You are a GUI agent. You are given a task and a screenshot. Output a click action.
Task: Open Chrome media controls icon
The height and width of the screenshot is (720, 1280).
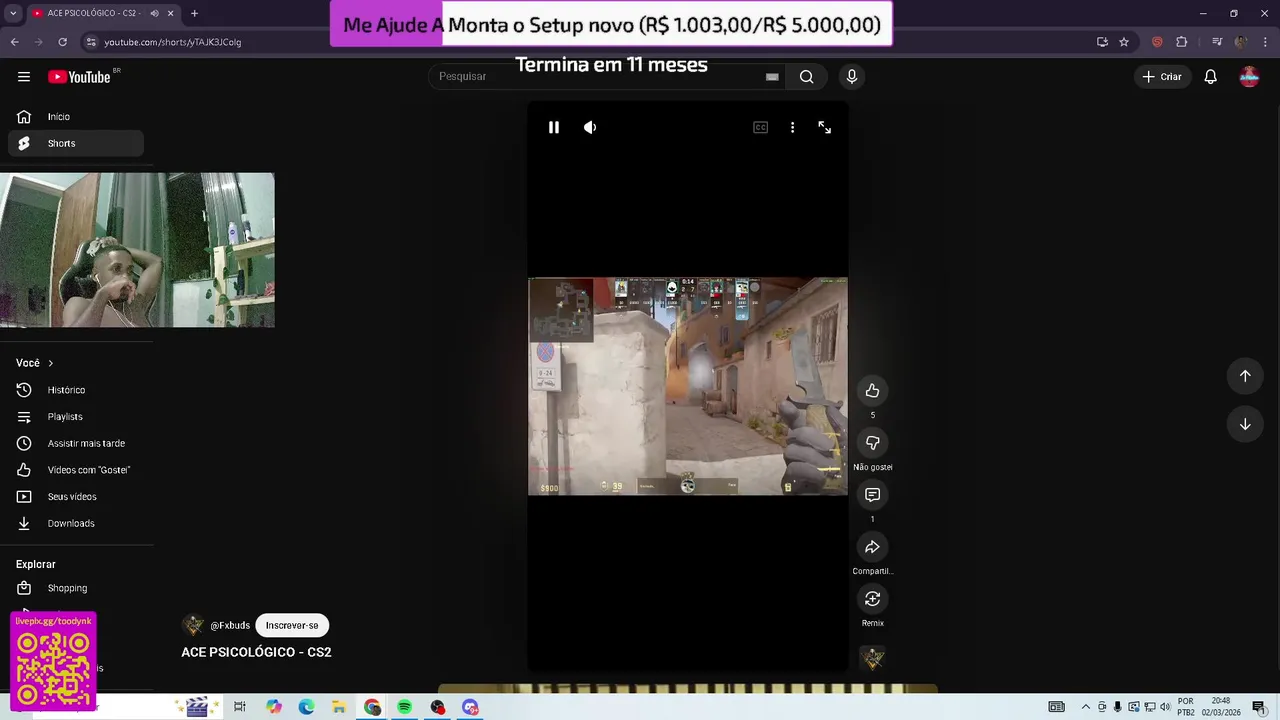point(1217,42)
